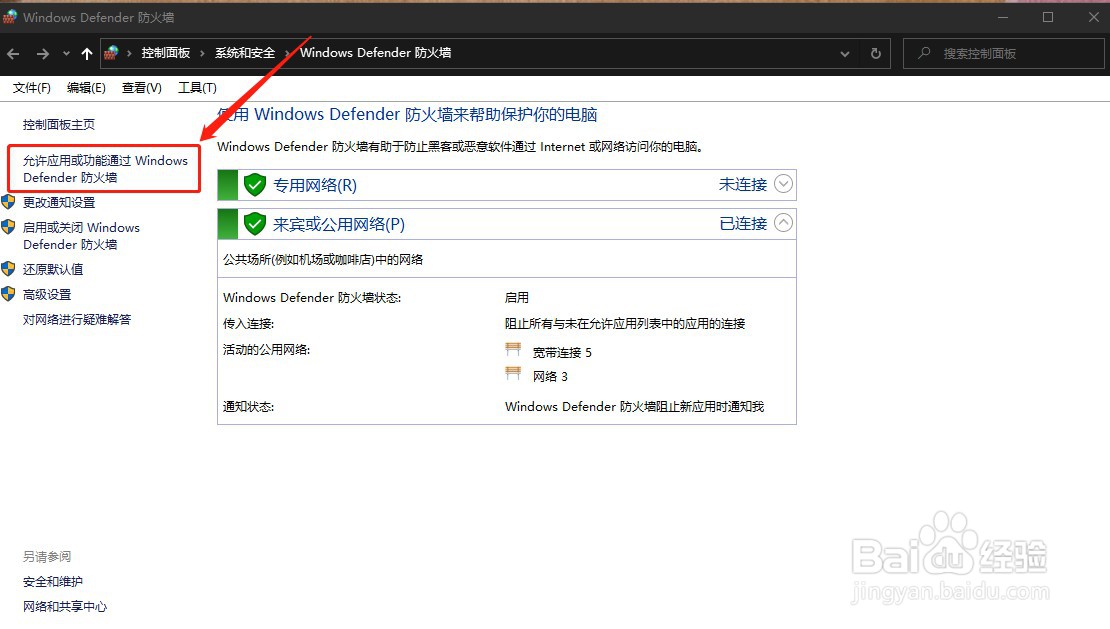Click green shield icon of 专用网络
This screenshot has width=1110, height=629.
(255, 185)
